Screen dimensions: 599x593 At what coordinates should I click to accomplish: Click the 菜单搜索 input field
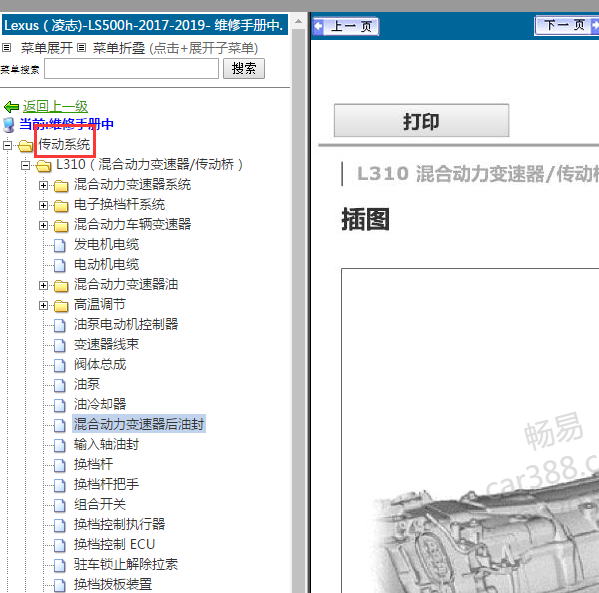coord(131,69)
